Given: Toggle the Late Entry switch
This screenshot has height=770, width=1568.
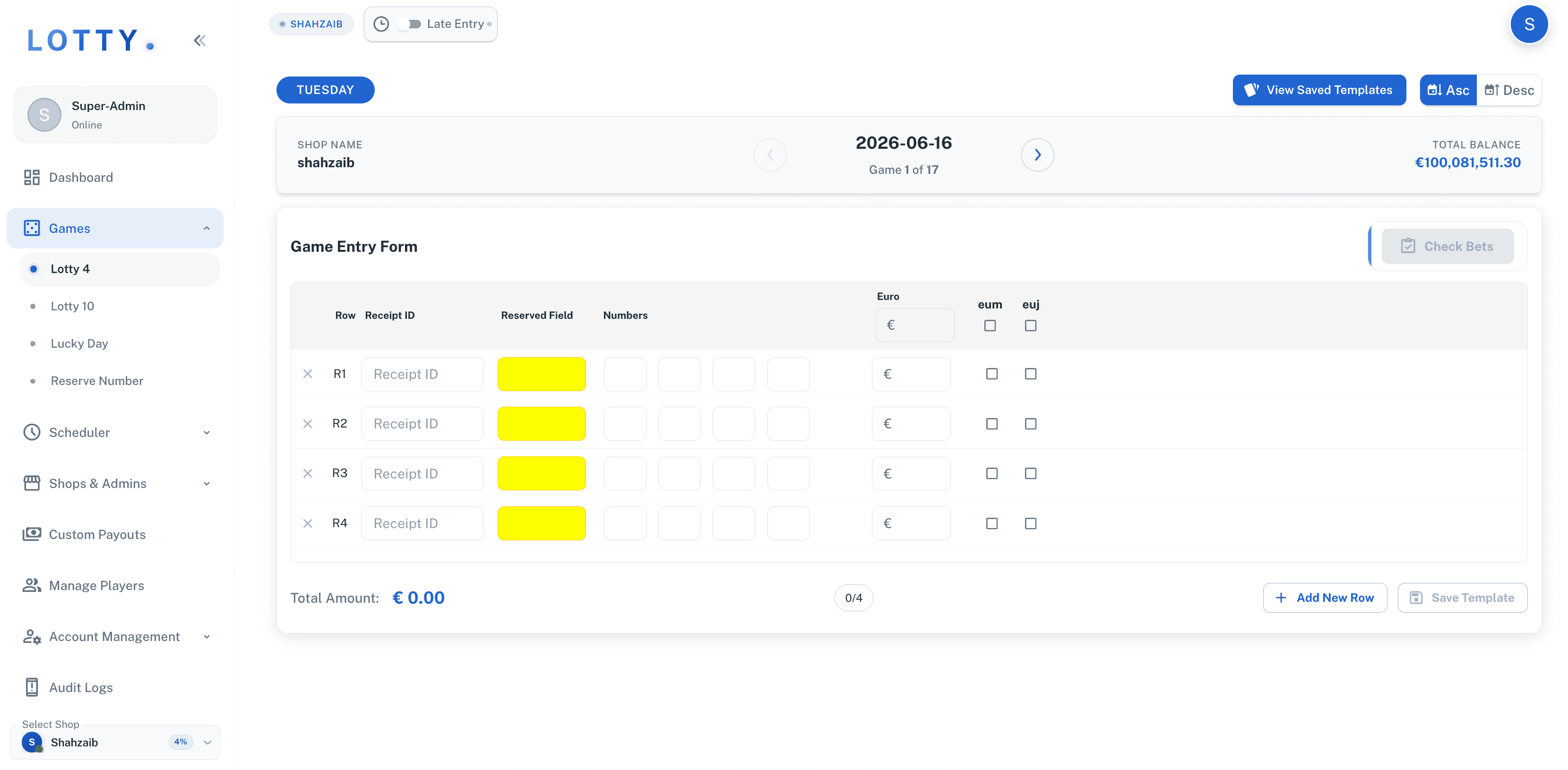Looking at the screenshot, I should 409,25.
